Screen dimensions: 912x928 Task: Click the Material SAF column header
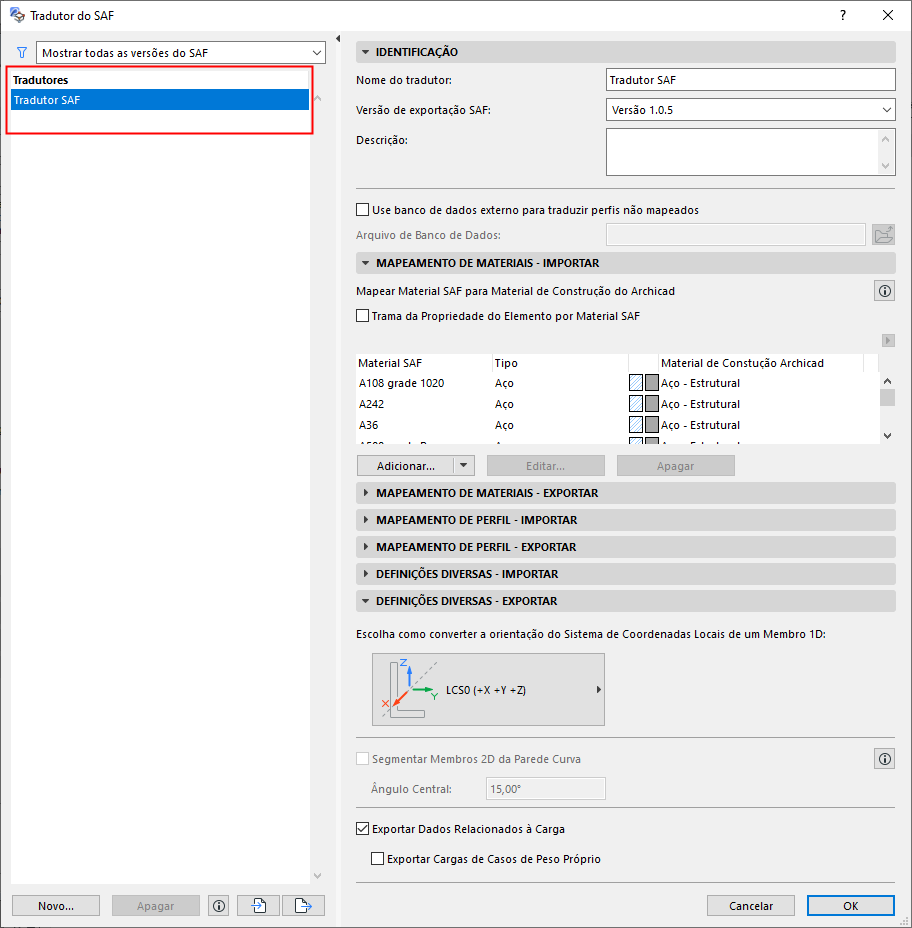point(424,363)
